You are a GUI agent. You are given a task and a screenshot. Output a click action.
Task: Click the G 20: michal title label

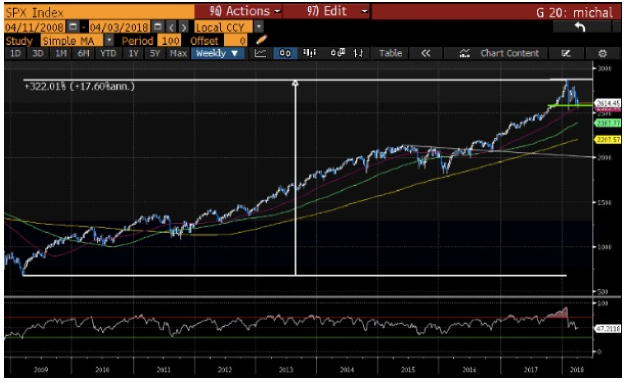tap(575, 12)
